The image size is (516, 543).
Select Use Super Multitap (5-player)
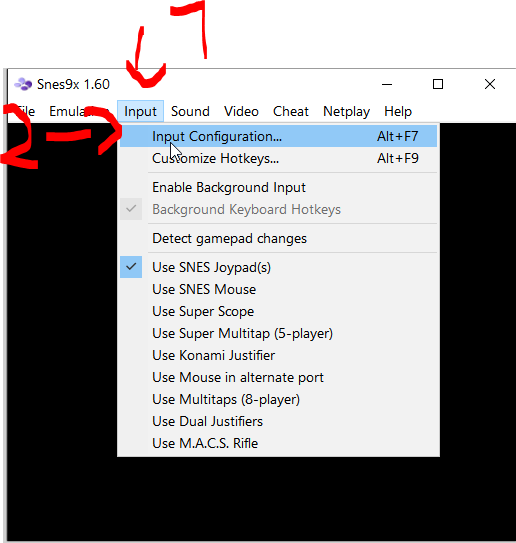pos(278,333)
